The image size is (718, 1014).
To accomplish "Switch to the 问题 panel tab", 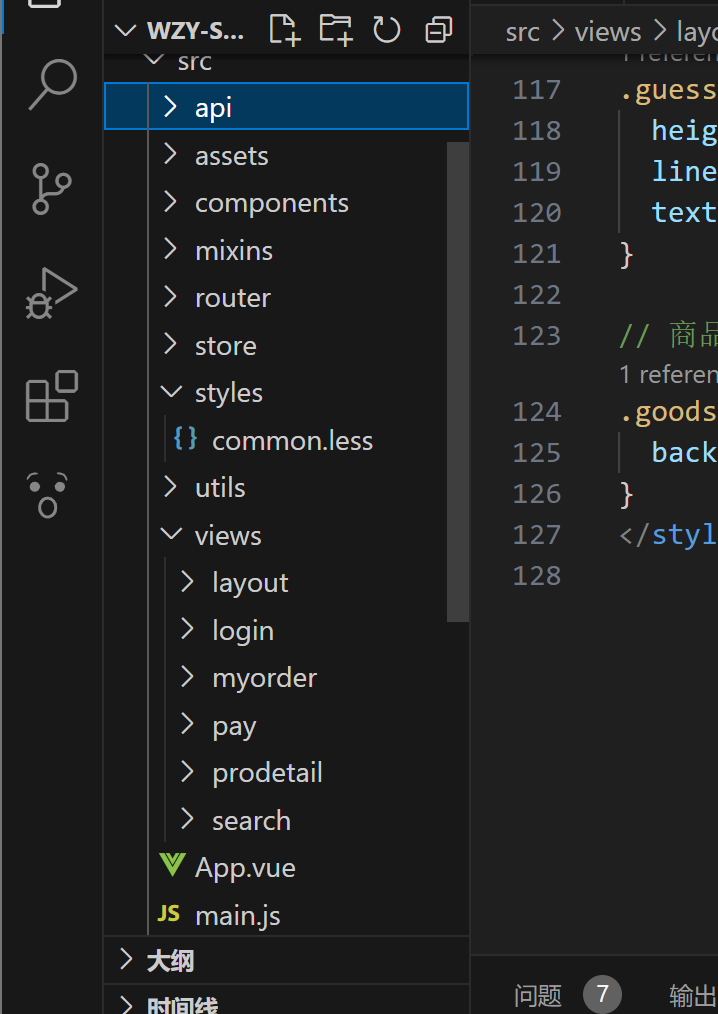I will tap(538, 995).
